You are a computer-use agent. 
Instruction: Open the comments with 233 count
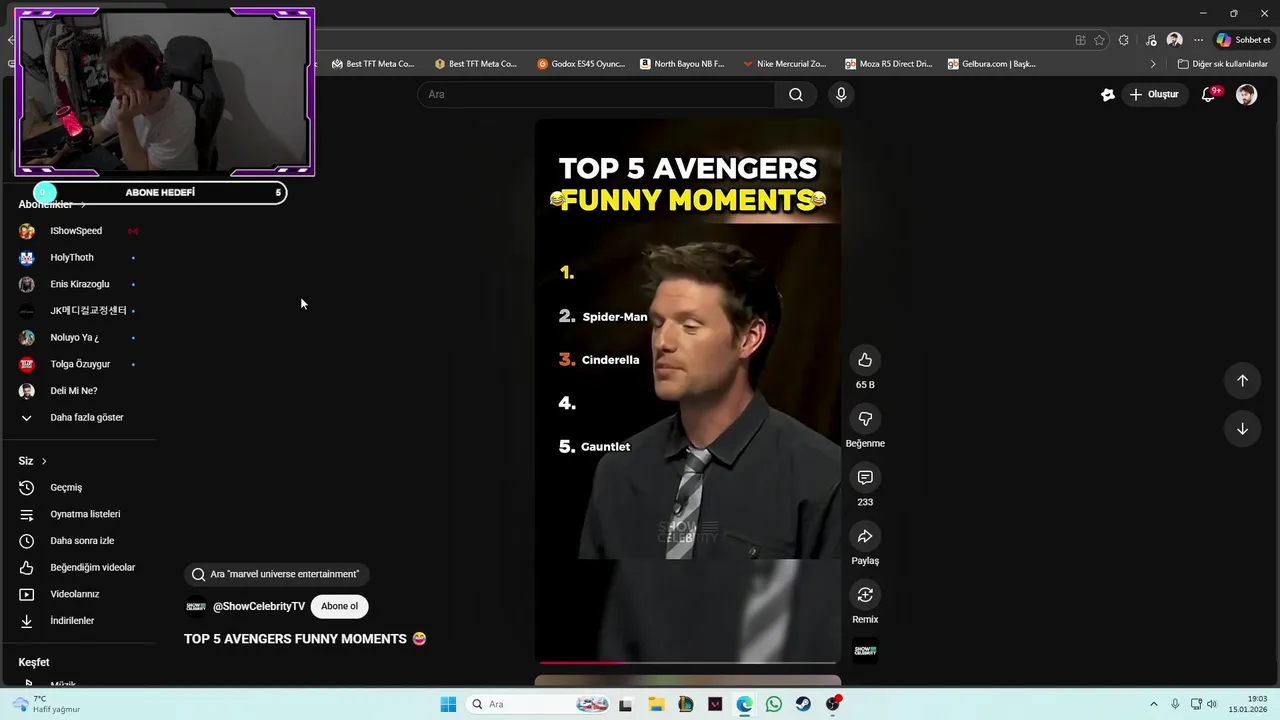865,477
